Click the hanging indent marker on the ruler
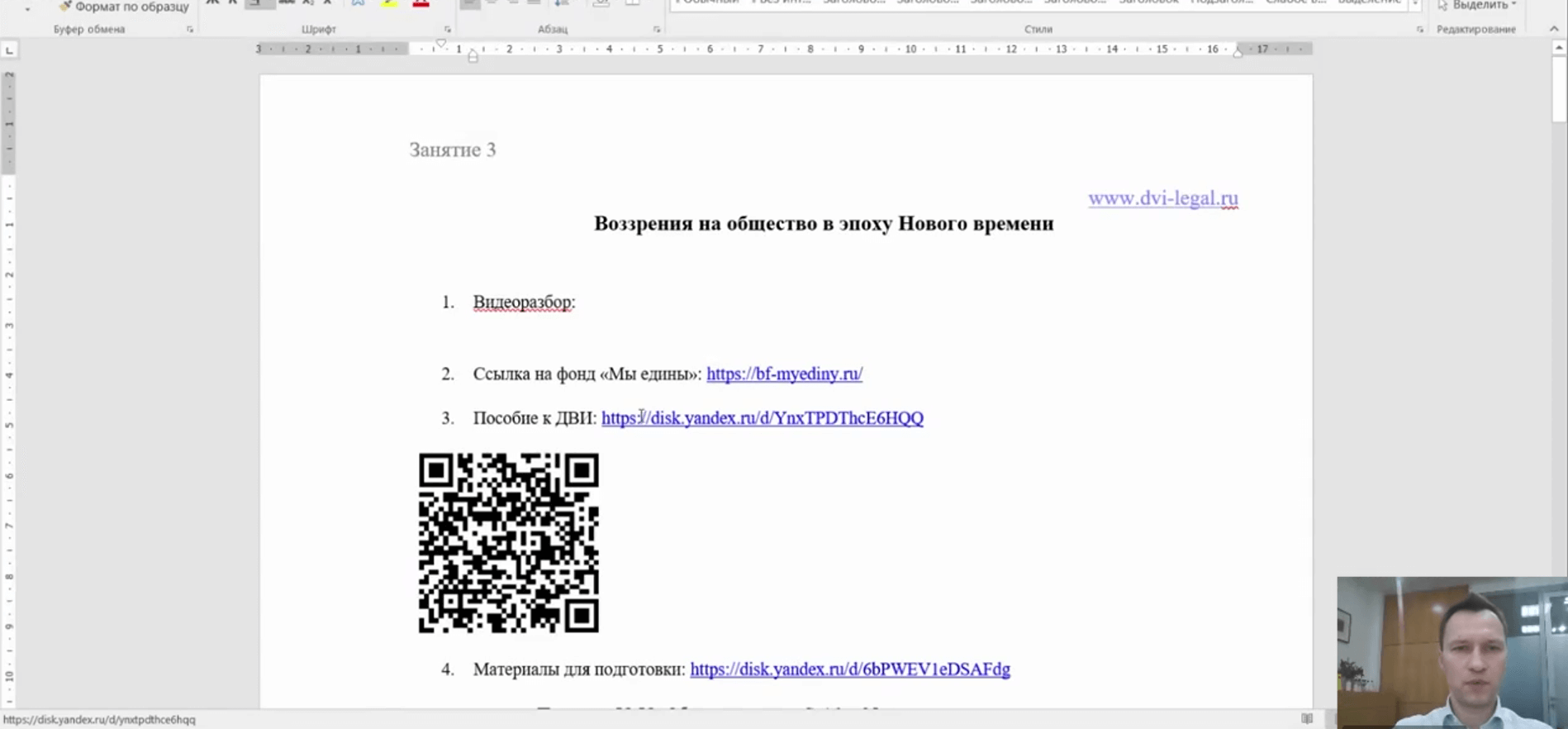Screen dimensions: 1568x729 [x=473, y=55]
